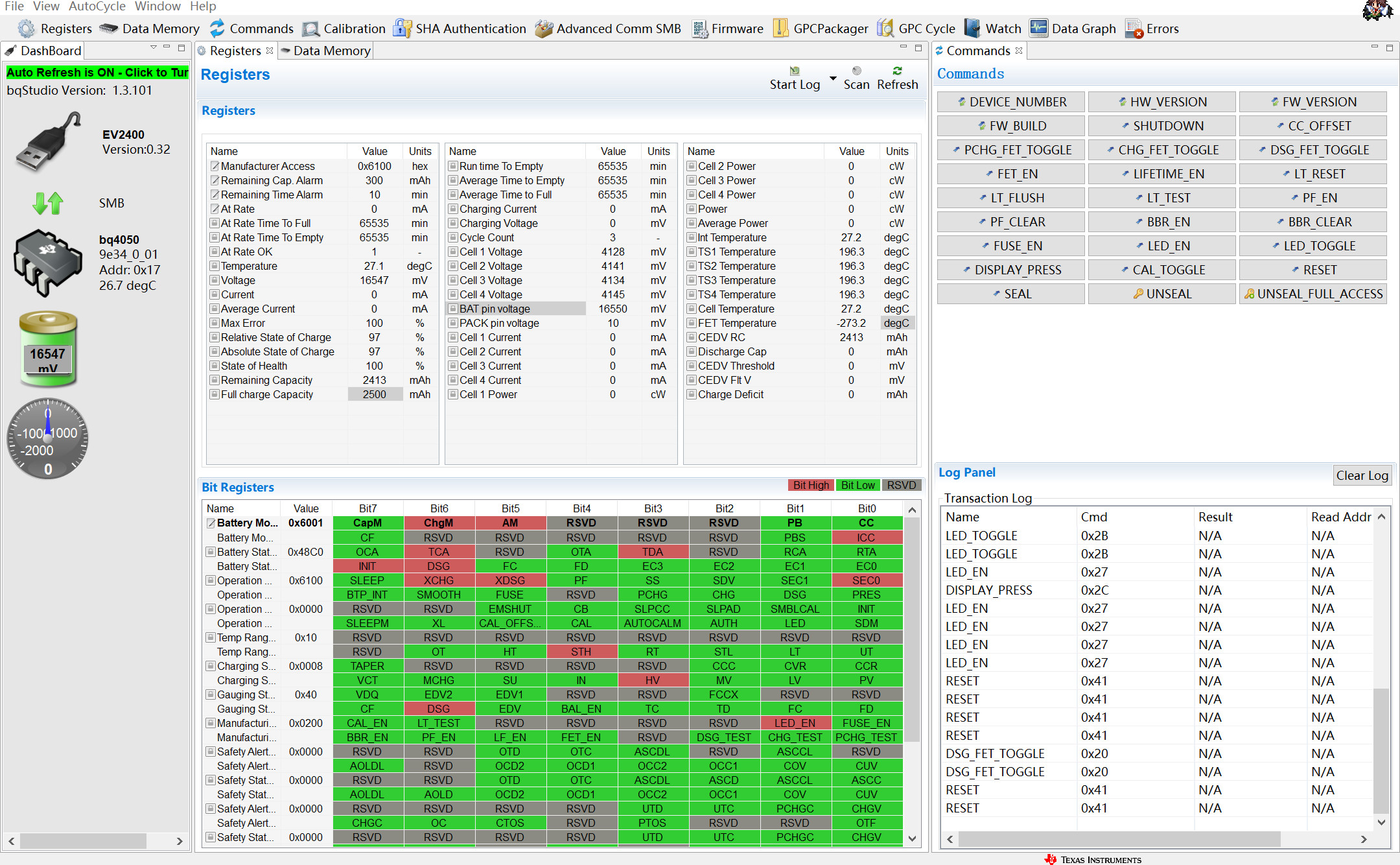Launch the Firmware tool icon

699,29
